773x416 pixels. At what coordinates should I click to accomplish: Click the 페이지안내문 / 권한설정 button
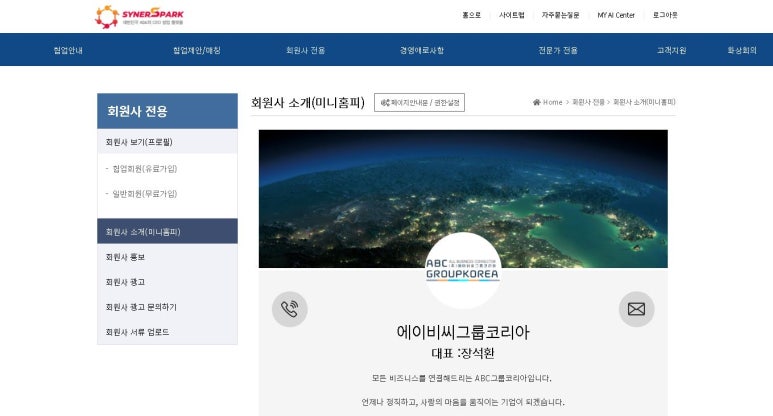click(420, 103)
